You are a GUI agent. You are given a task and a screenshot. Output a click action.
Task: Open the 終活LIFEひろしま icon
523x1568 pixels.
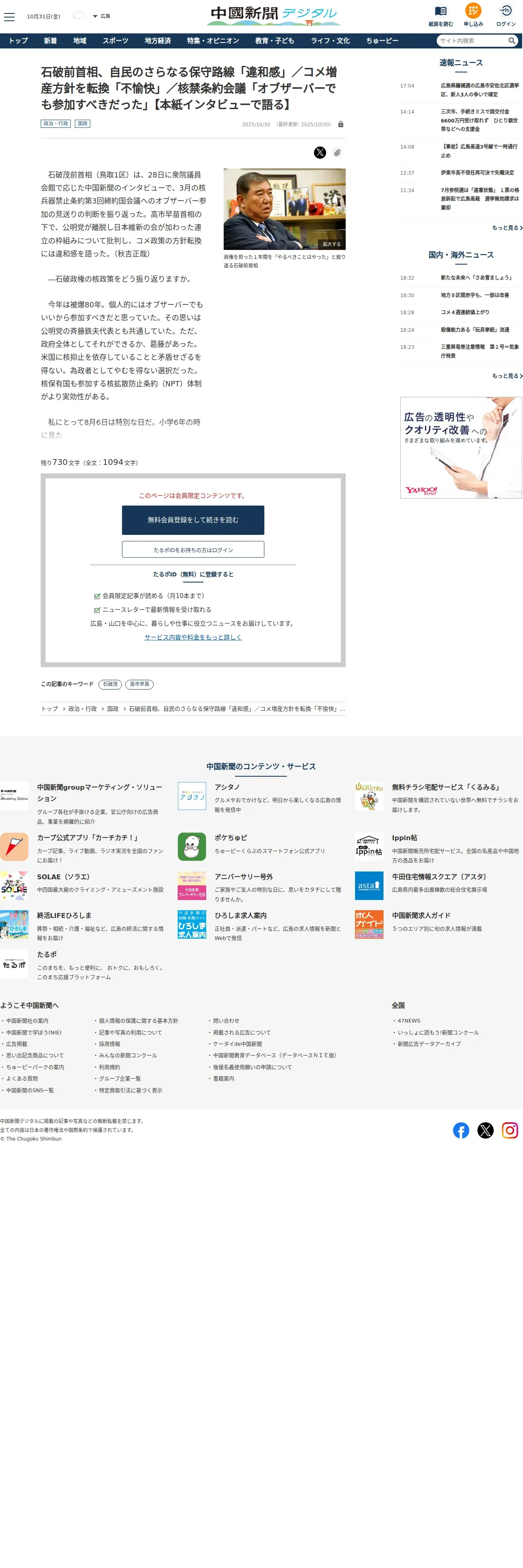(14, 924)
